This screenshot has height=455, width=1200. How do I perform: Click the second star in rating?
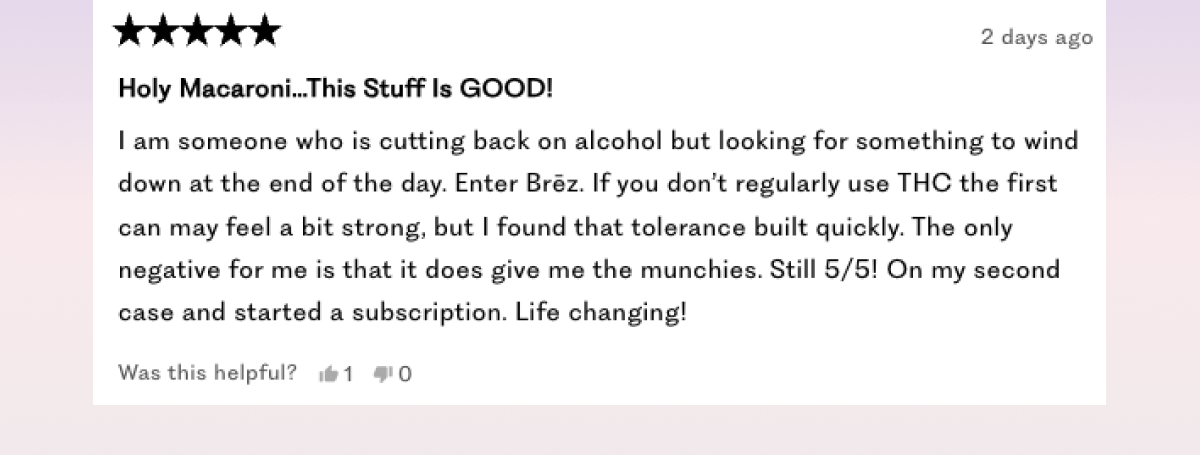164,32
